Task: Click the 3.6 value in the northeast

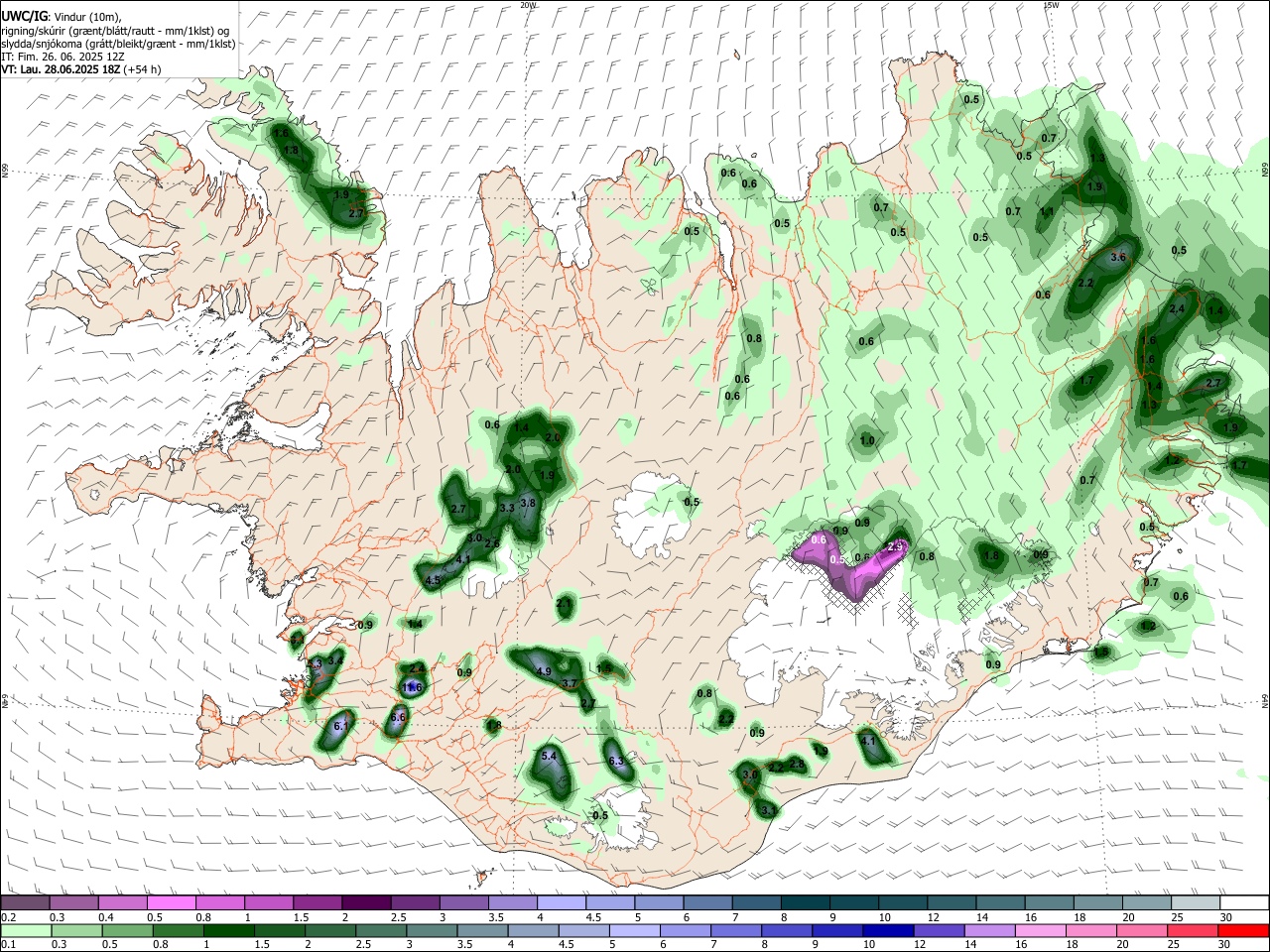Action: coord(1118,258)
